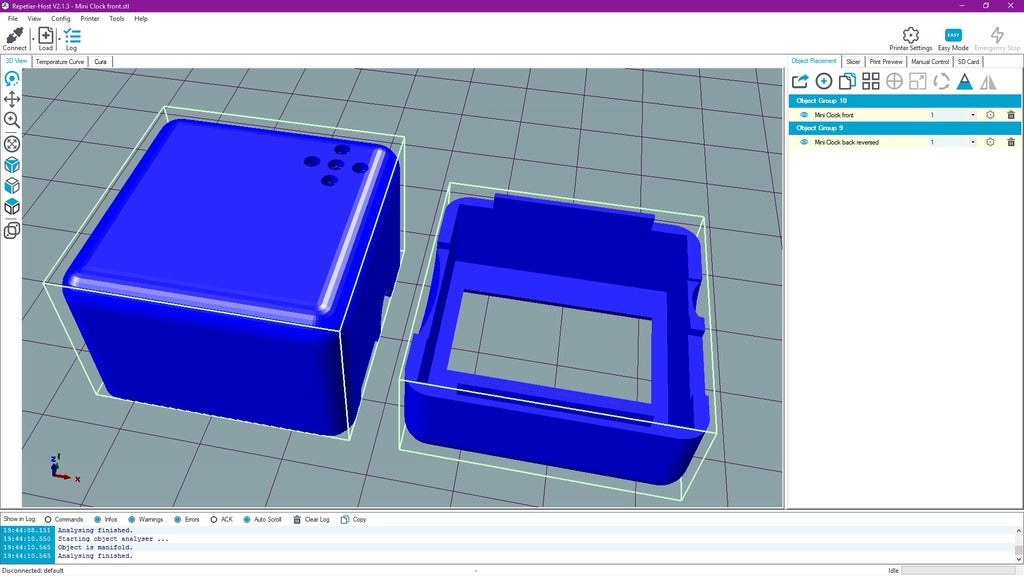Click the Emergency Stop icon
Image resolution: width=1024 pixels, height=576 pixels.
997,35
